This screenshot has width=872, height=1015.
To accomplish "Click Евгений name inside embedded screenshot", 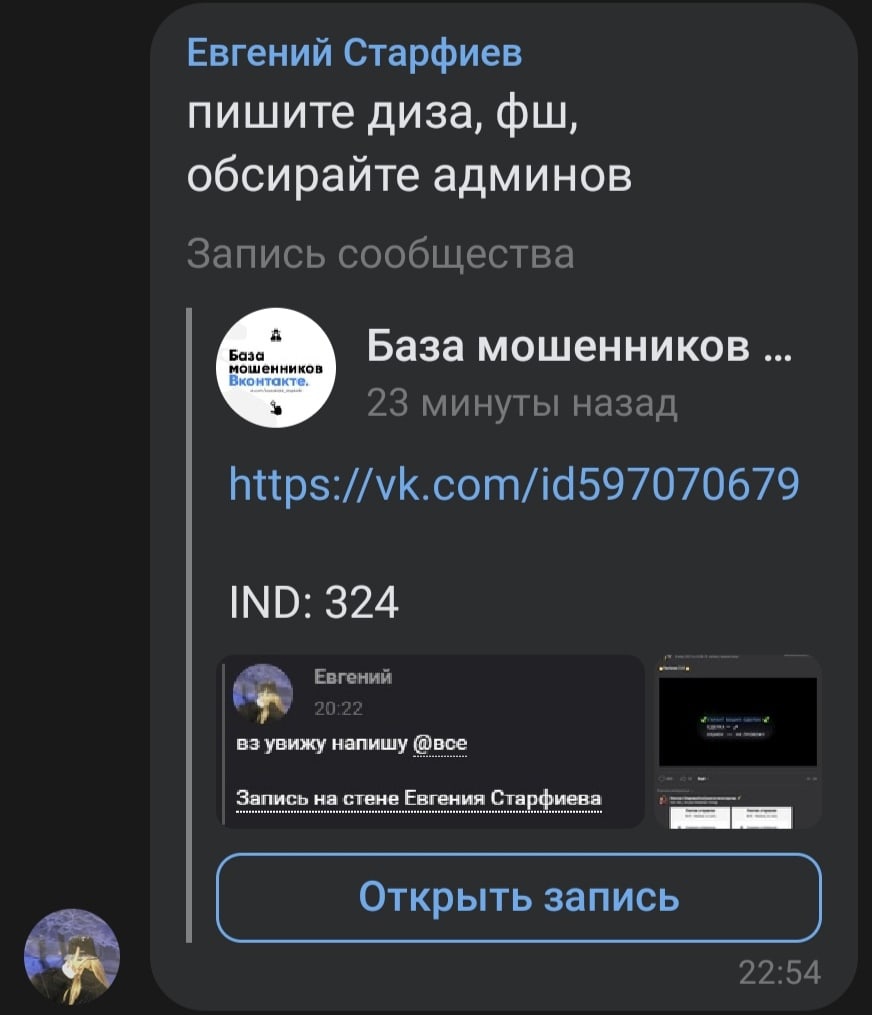I will (x=353, y=676).
